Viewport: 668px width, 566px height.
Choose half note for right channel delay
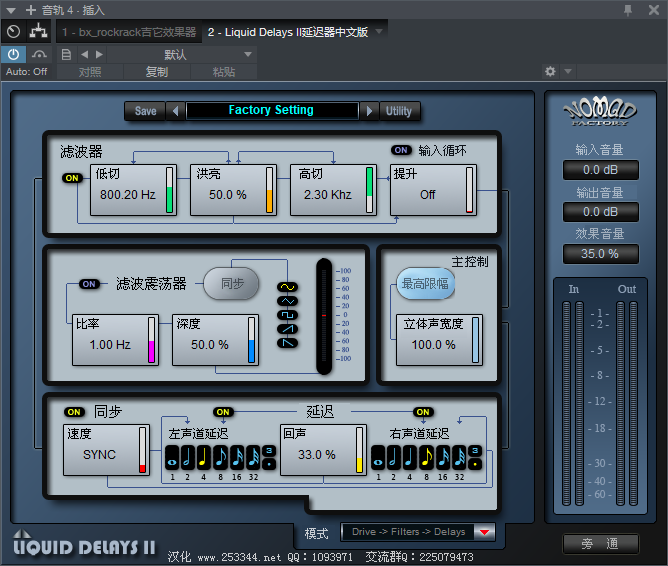(x=394, y=457)
